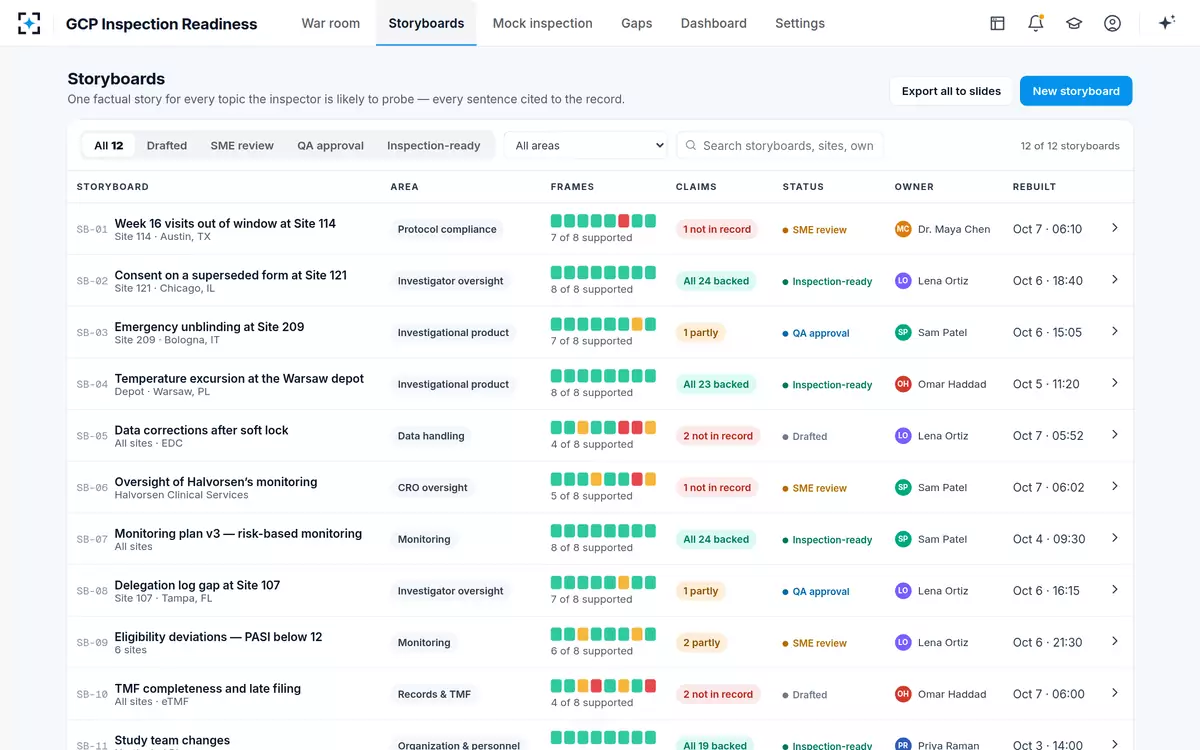The image size is (1200, 750).
Task: Open the All areas dropdown
Action: [586, 145]
